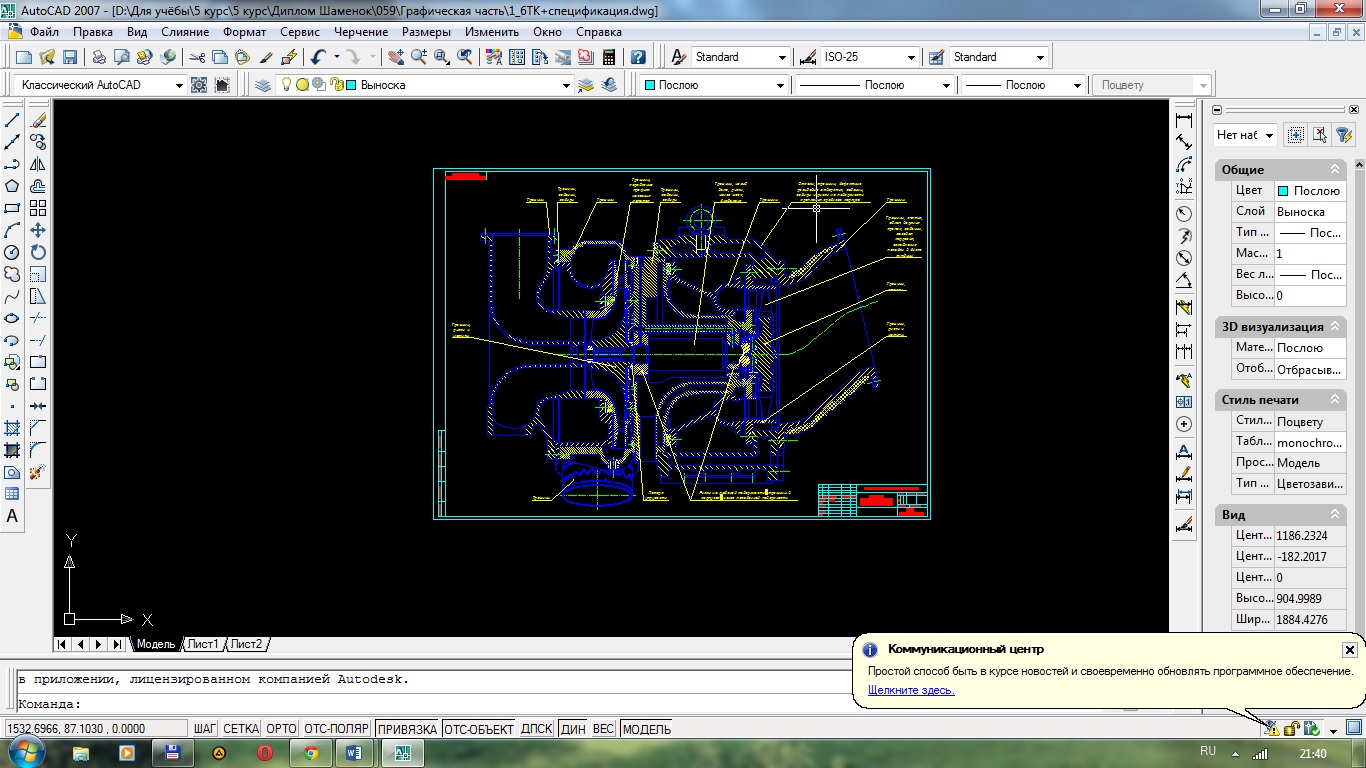Select the Array tool
1366x768 pixels.
(38, 208)
